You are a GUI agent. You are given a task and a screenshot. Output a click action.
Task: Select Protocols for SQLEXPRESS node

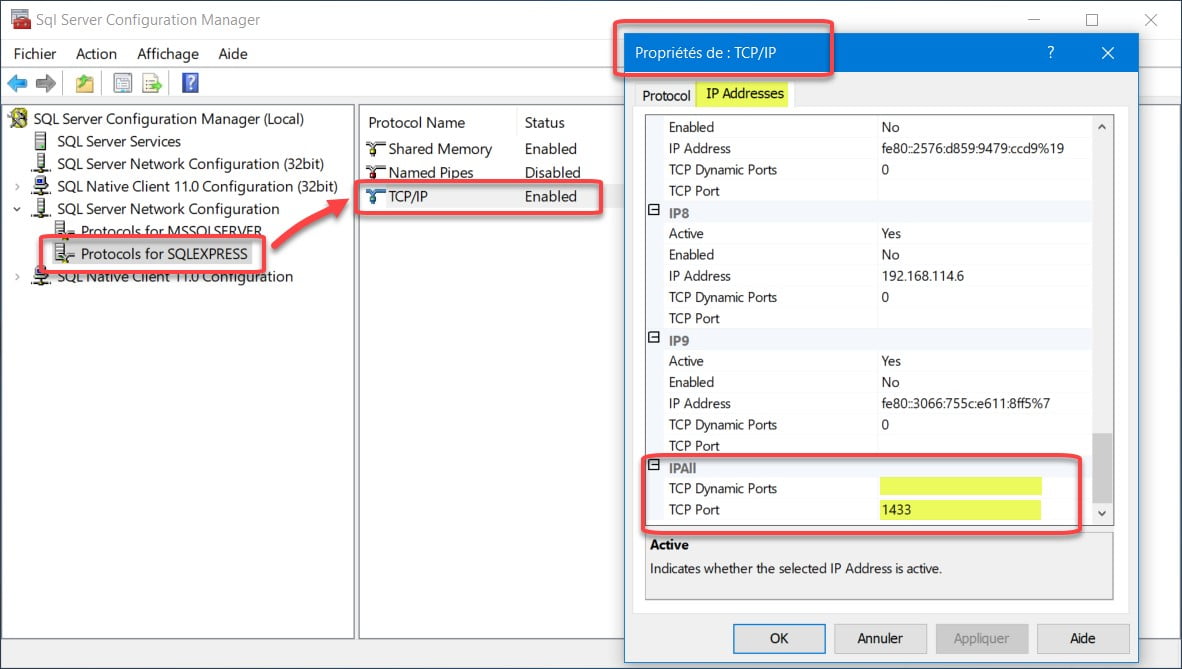click(164, 254)
